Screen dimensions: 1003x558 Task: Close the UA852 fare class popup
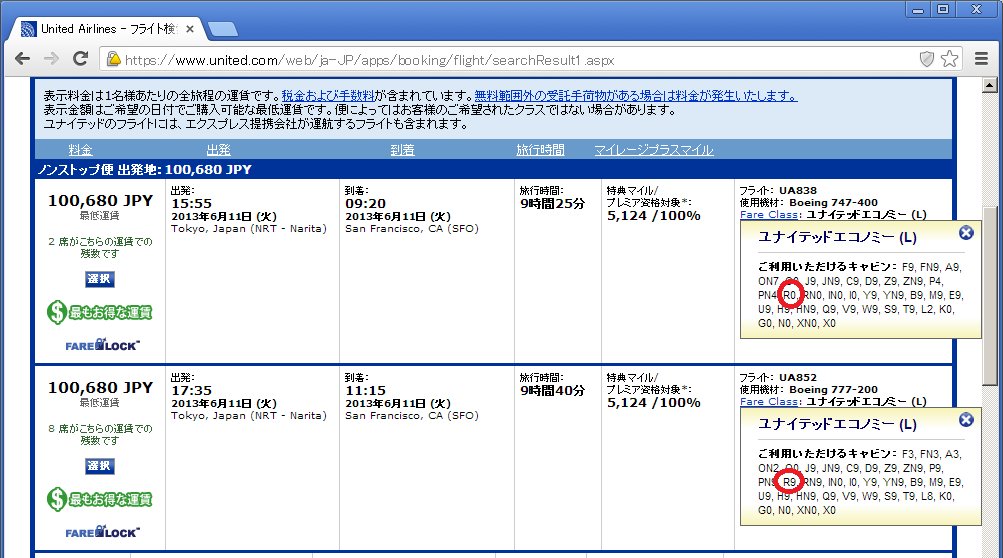[966, 420]
